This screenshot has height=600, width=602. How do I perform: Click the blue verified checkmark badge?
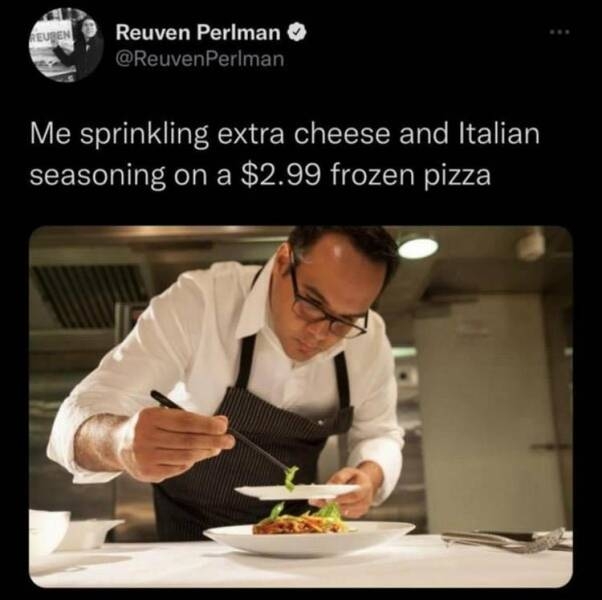[x=297, y=33]
